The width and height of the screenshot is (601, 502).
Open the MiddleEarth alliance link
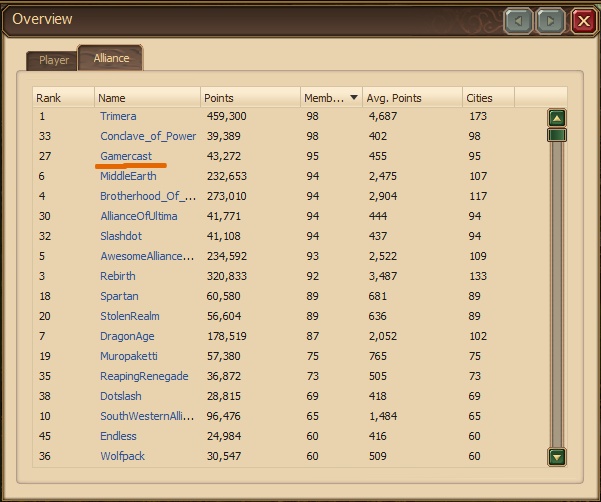point(128,176)
